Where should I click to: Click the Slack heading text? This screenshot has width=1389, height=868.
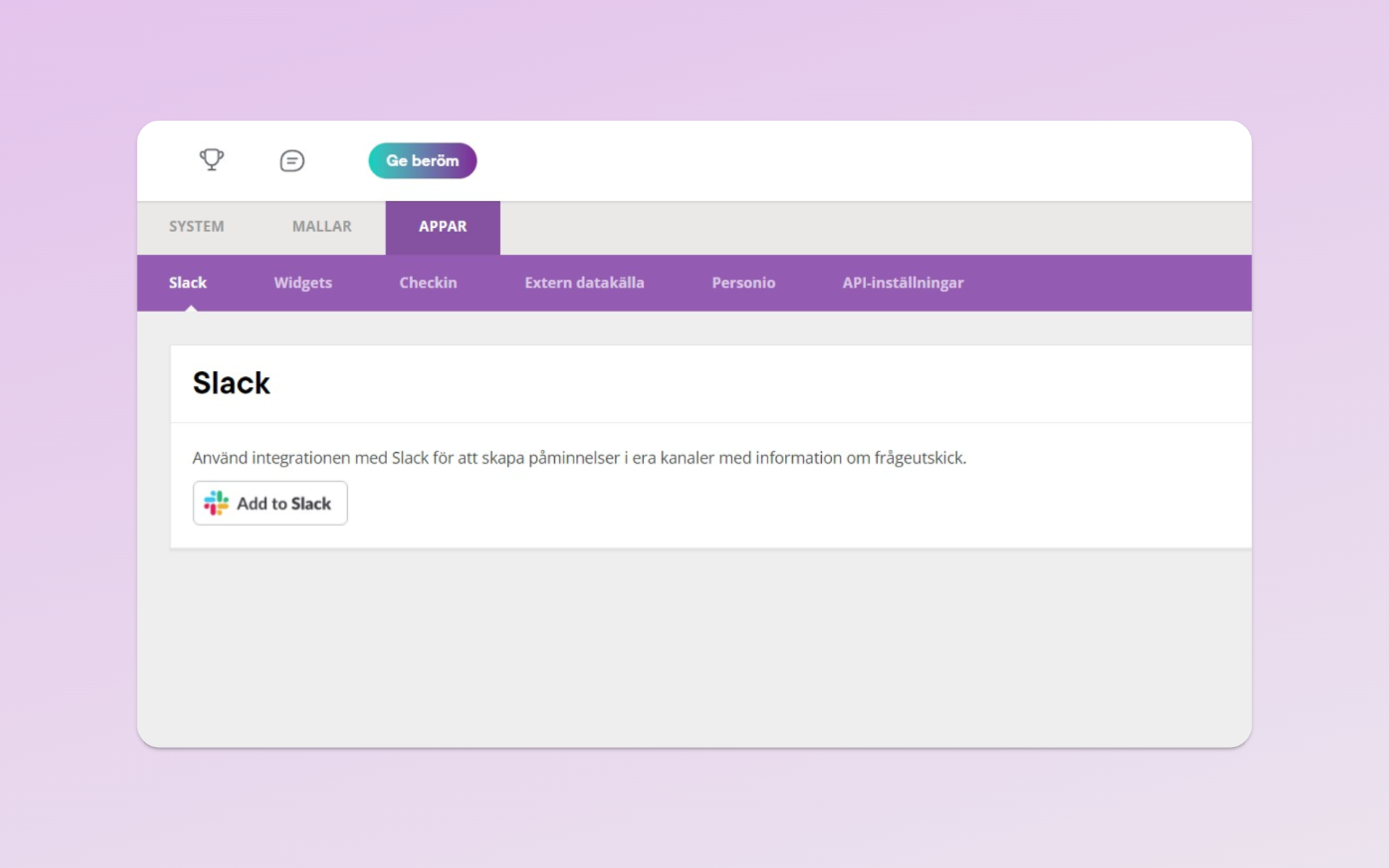(x=231, y=383)
